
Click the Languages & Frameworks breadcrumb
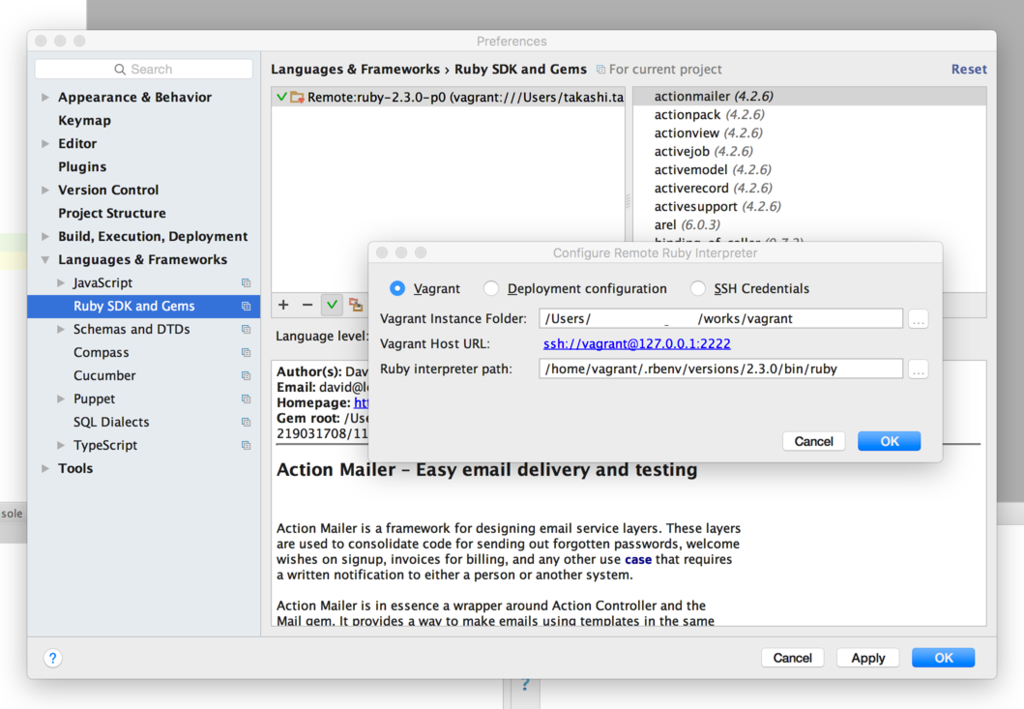(355, 69)
